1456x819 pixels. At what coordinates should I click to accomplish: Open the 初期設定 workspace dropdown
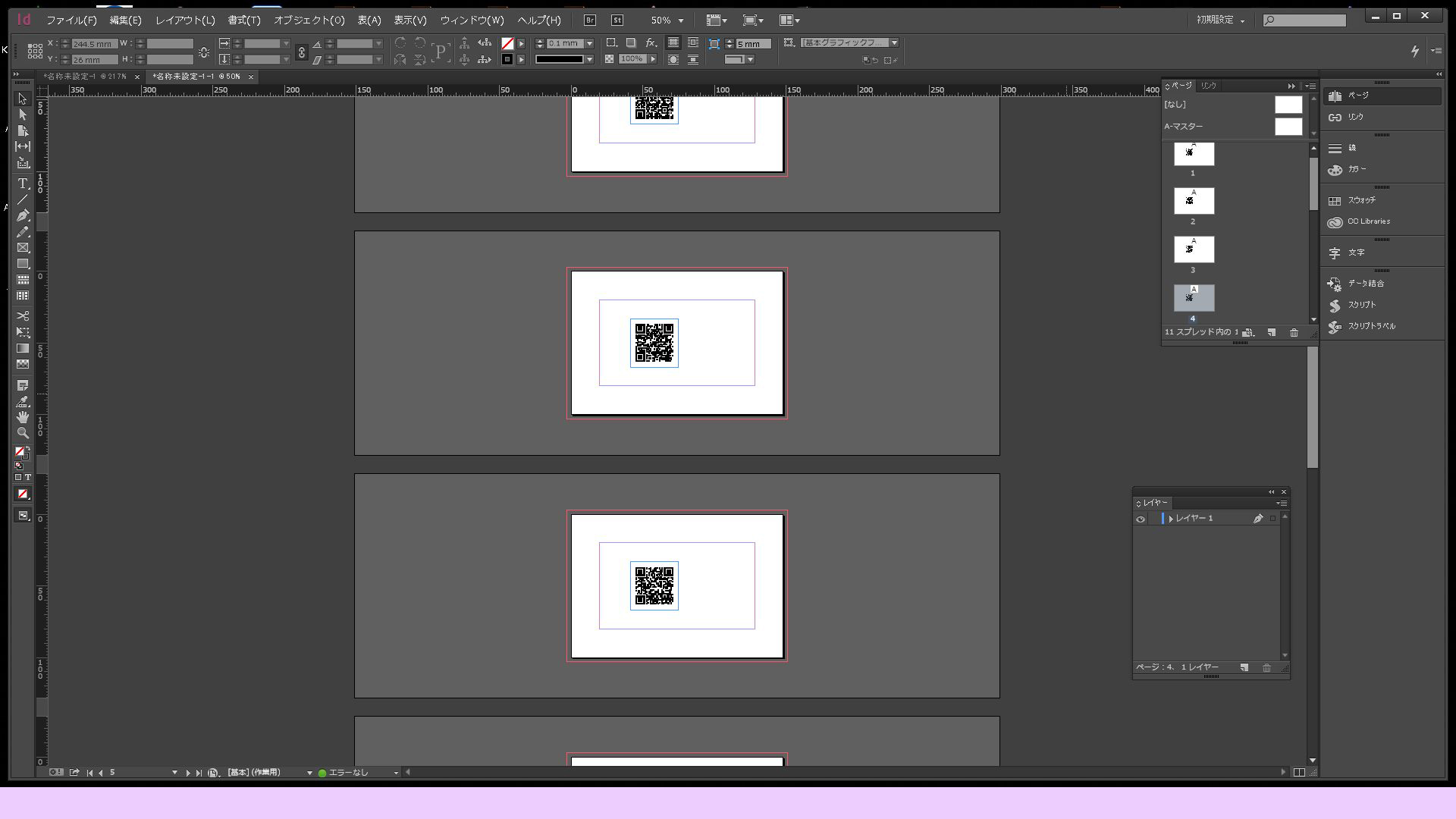tap(1221, 20)
